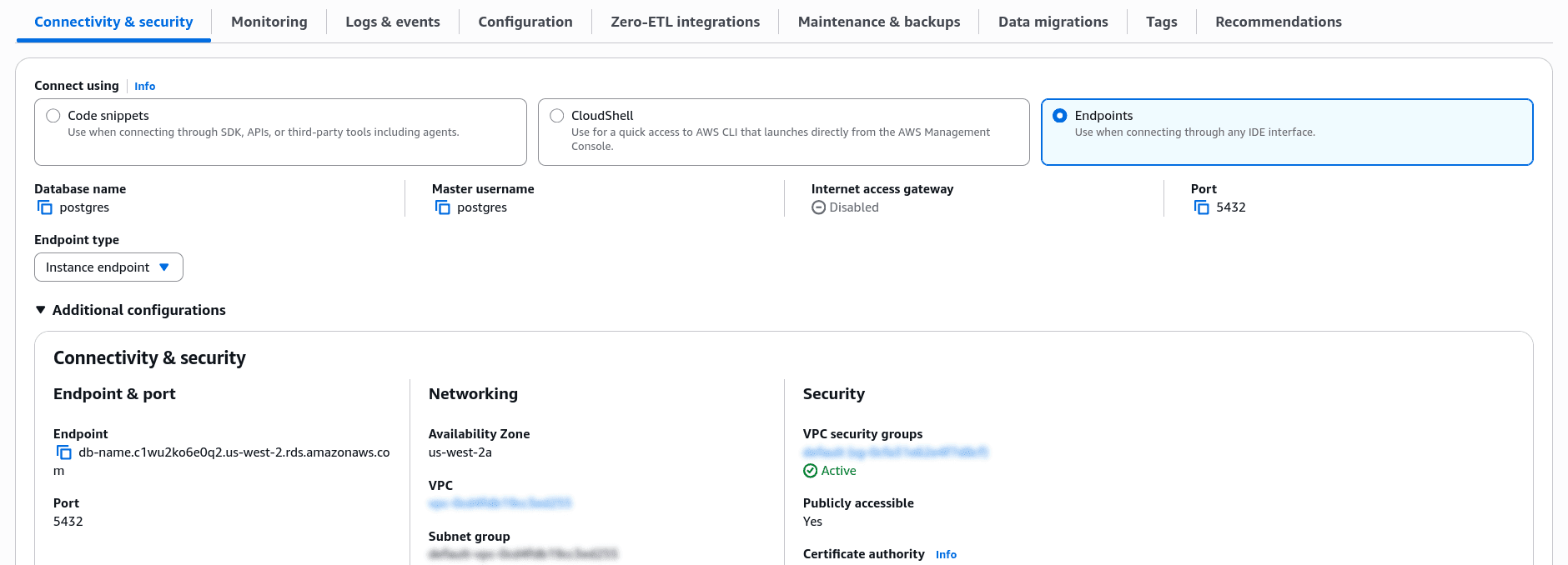The height and width of the screenshot is (565, 1568).
Task: Copy the database name postgres
Action: click(x=45, y=207)
